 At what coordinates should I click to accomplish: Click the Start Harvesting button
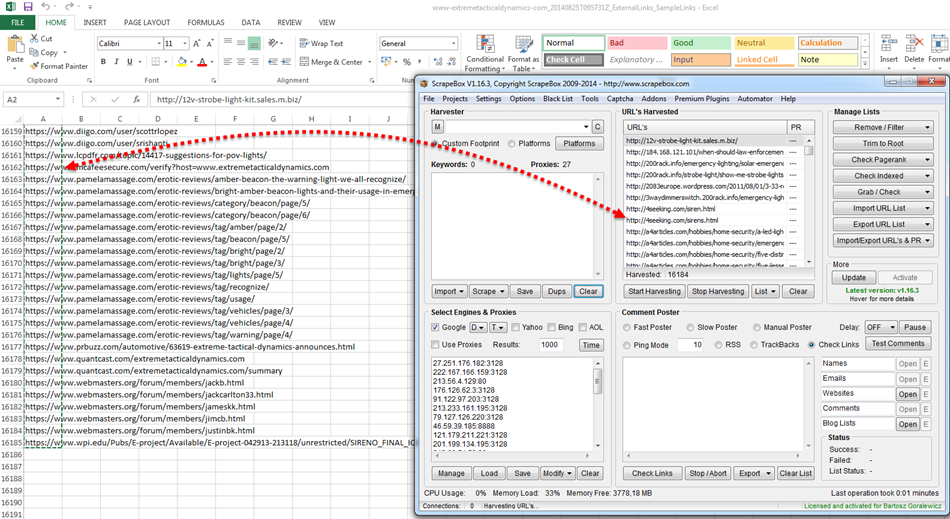tap(654, 291)
